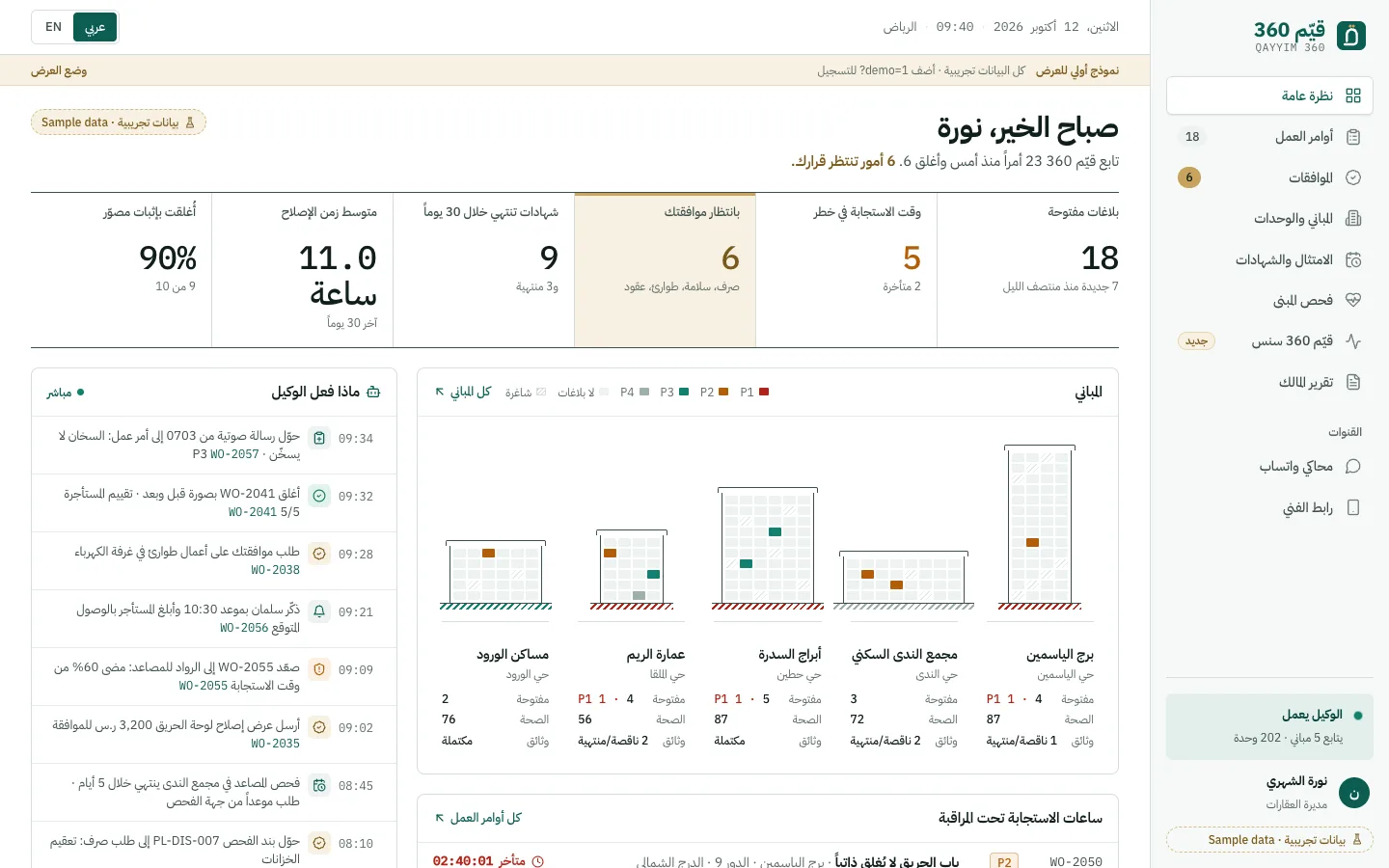Viewport: 1389px width, 868px height.
Task: Click the flask icon in sidebar Sample data badge
Action: [1357, 840]
